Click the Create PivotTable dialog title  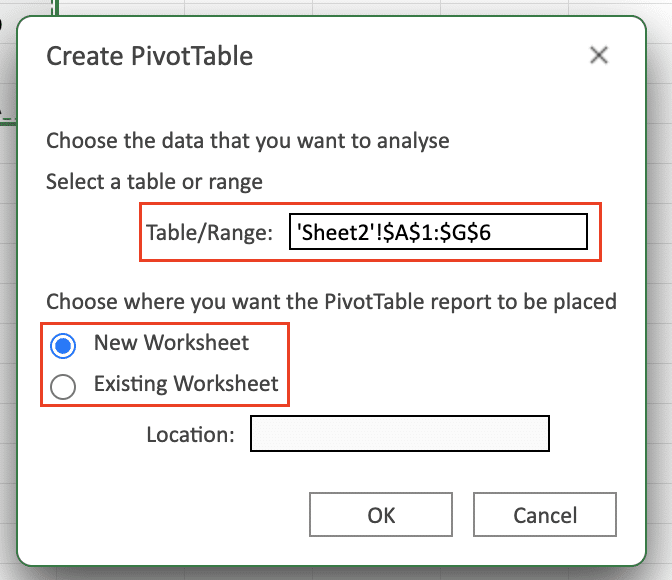click(x=150, y=56)
